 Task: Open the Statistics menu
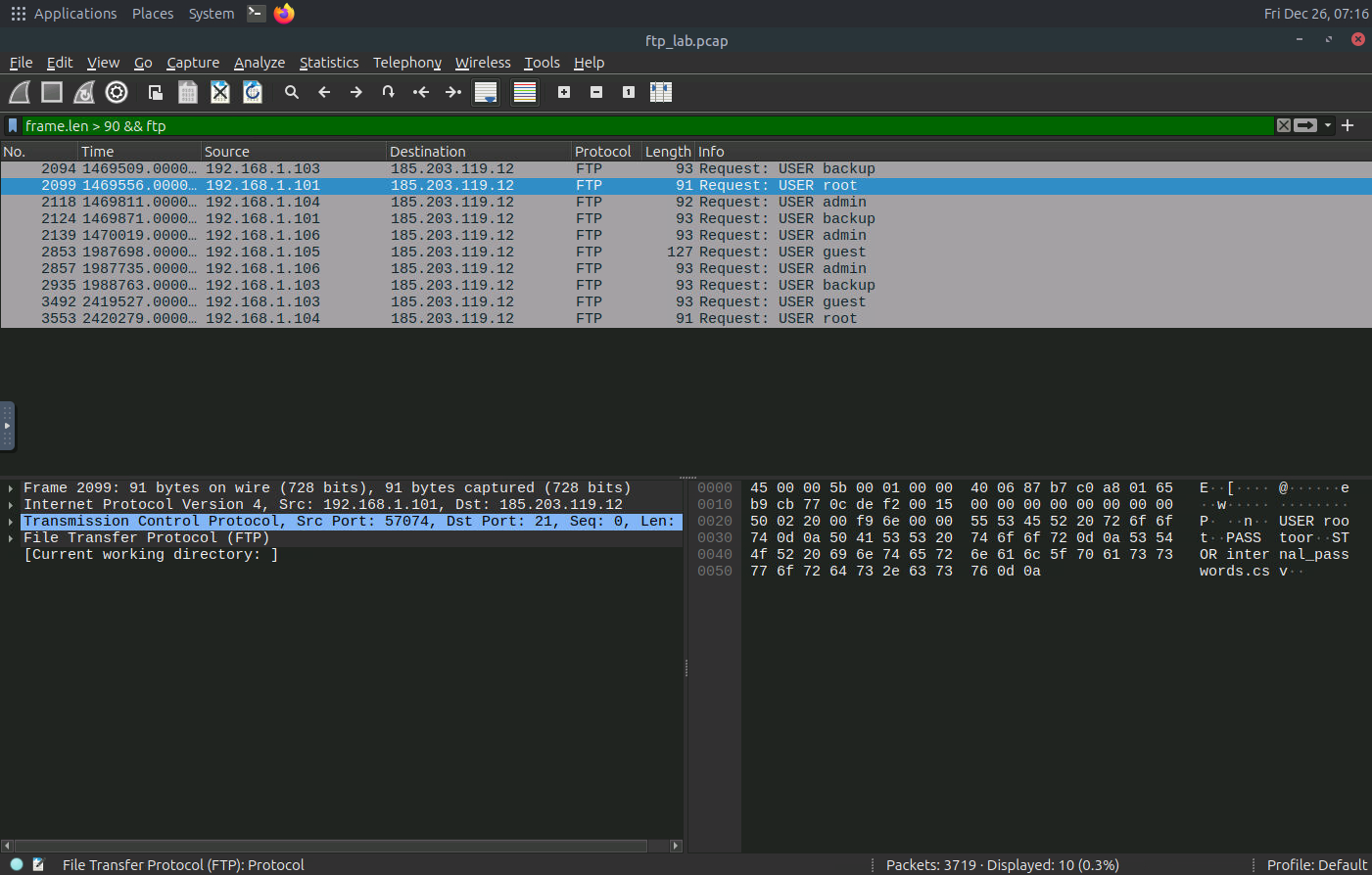pos(329,63)
